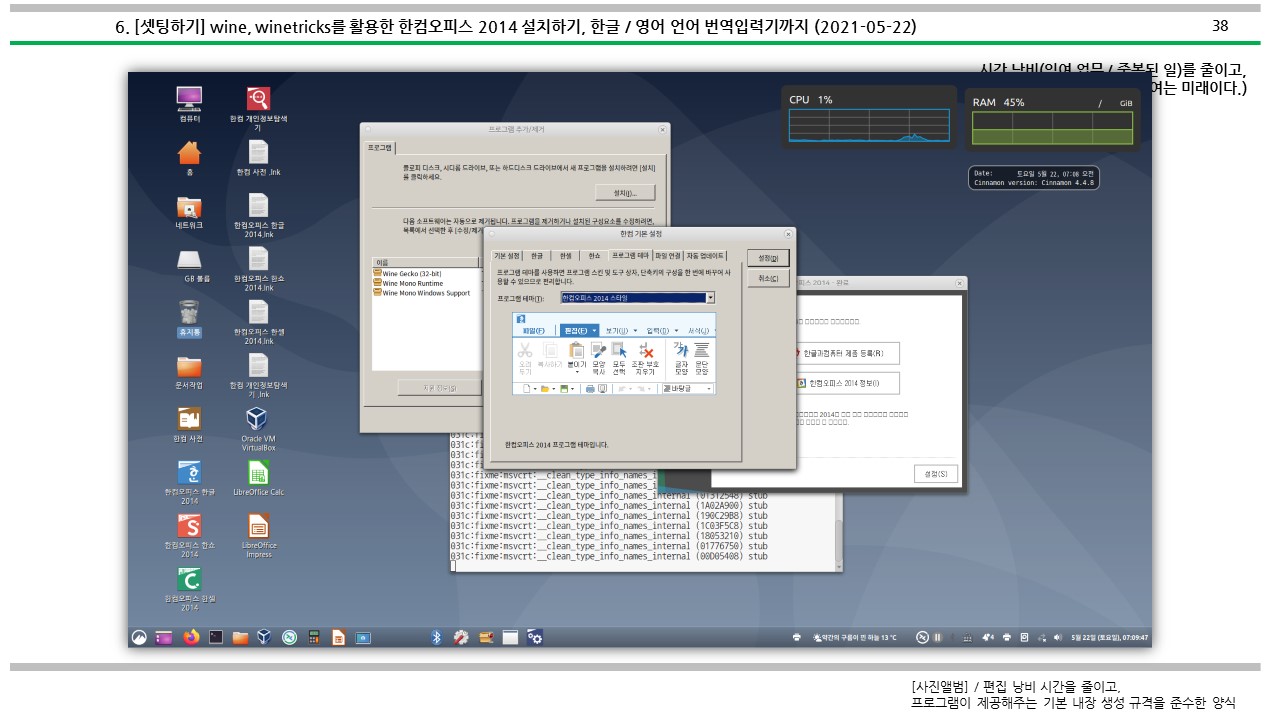Launch 한컴오피스 한글 2014 desktop icon
Screen dimensions: 1280x720
click(x=190, y=473)
